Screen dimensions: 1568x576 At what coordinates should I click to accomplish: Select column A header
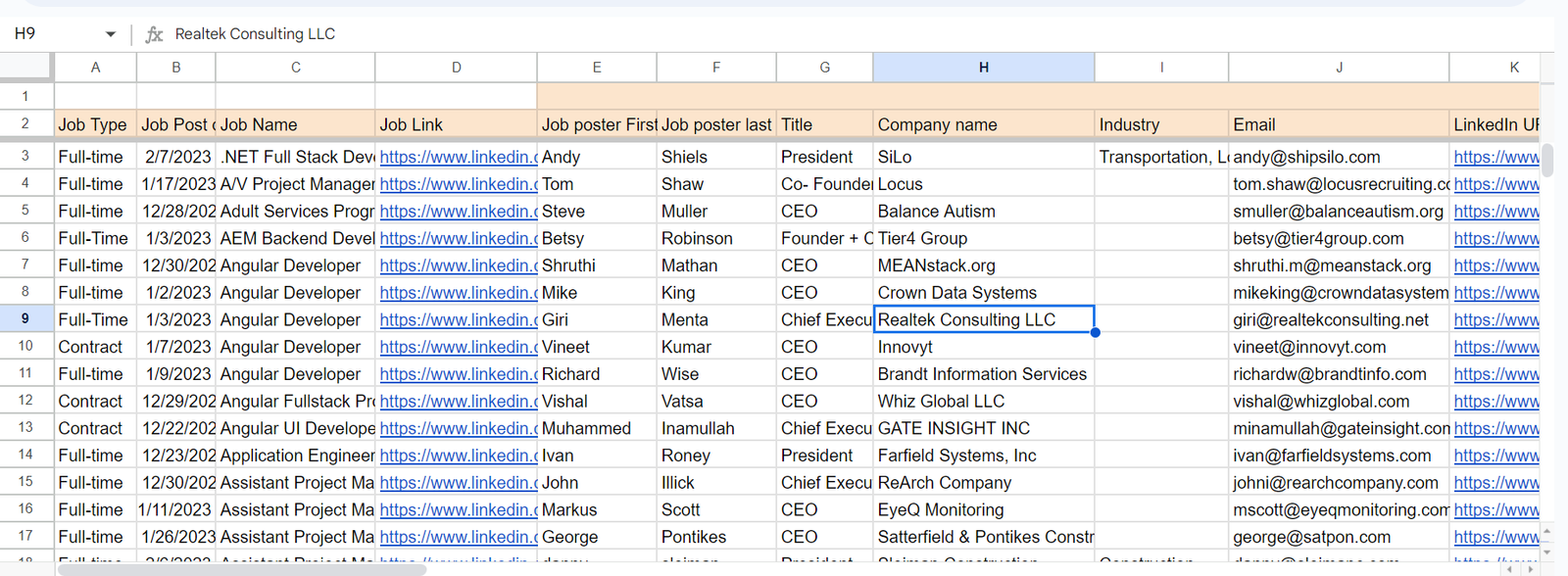[x=95, y=68]
